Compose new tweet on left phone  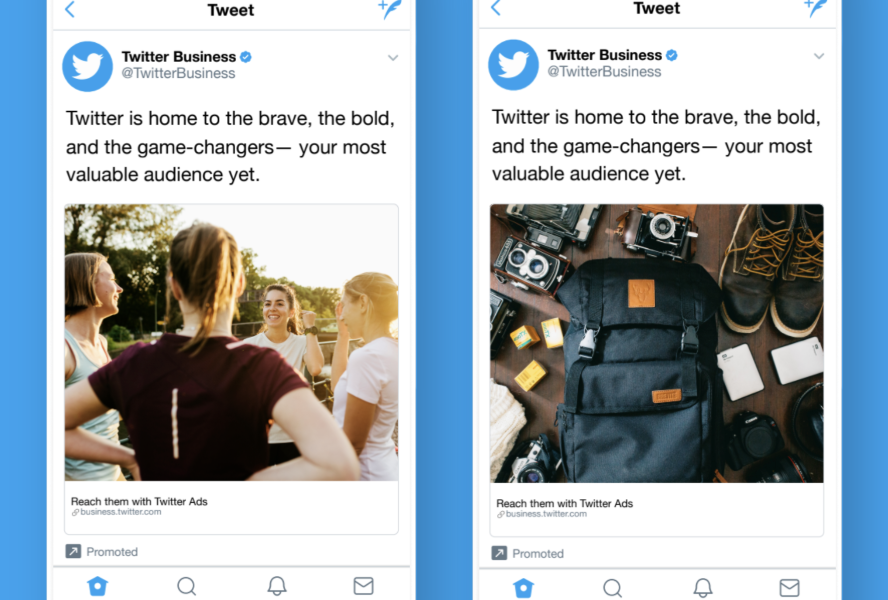(390, 9)
